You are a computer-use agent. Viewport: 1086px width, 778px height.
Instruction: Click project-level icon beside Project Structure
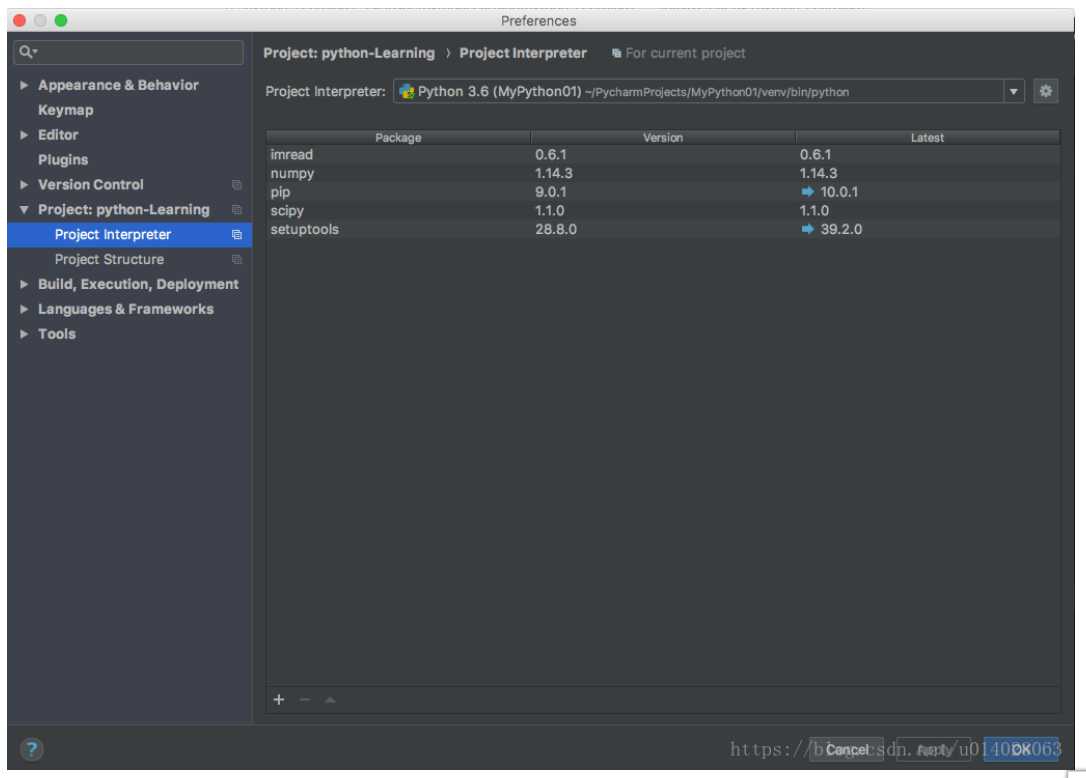(237, 260)
